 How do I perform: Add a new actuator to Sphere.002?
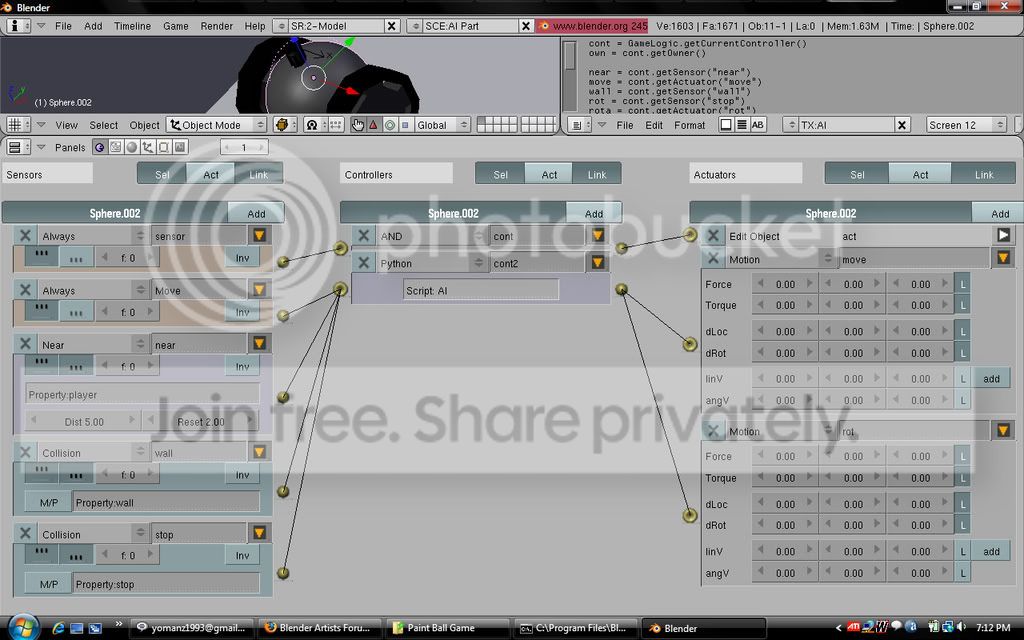coord(999,214)
